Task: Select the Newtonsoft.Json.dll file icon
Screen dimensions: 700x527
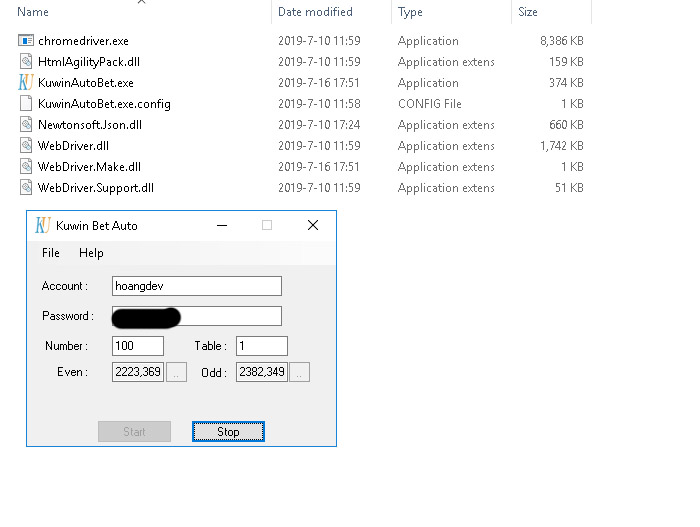Action: [26, 125]
